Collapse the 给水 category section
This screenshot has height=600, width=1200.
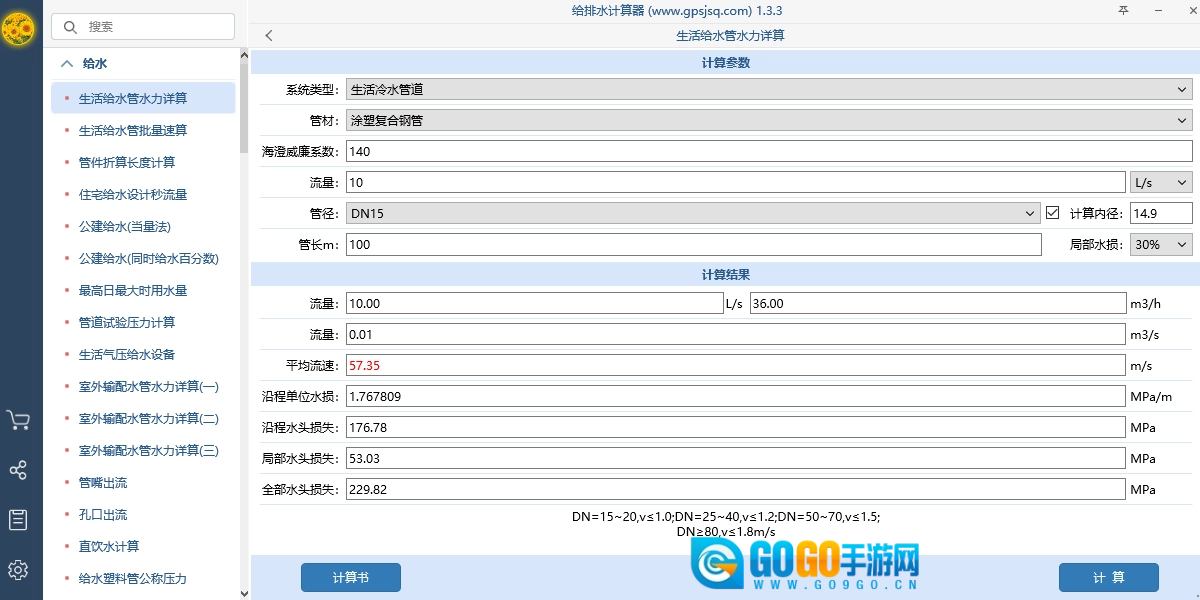pyautogui.click(x=67, y=63)
